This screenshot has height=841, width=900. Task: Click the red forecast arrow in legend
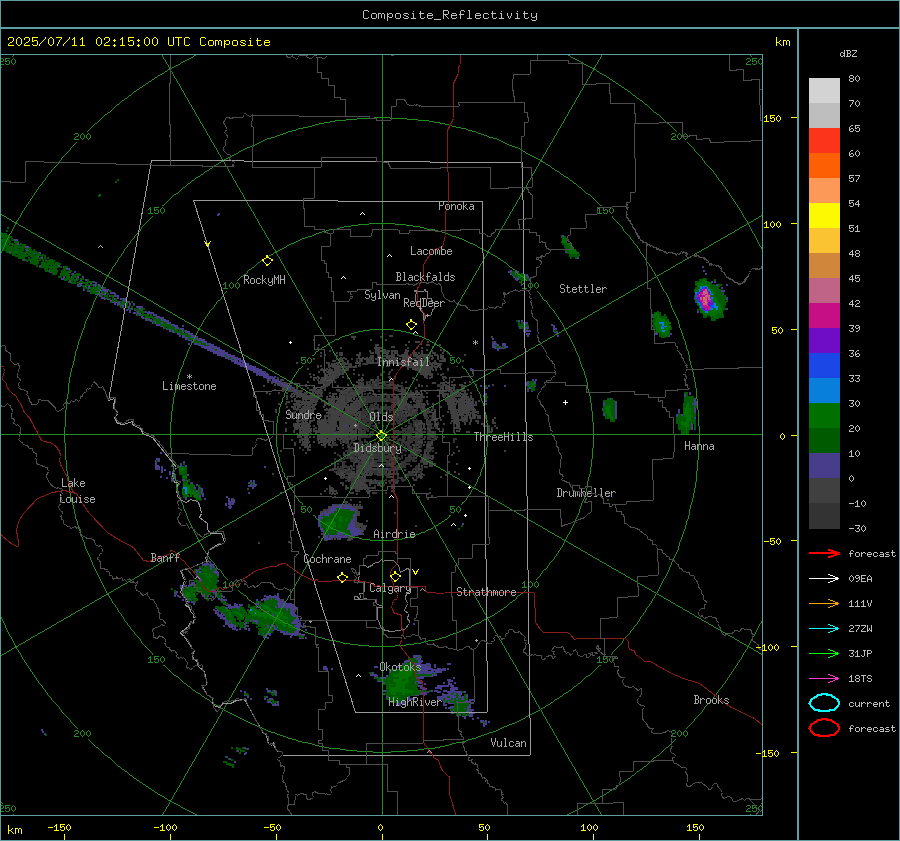(824, 553)
